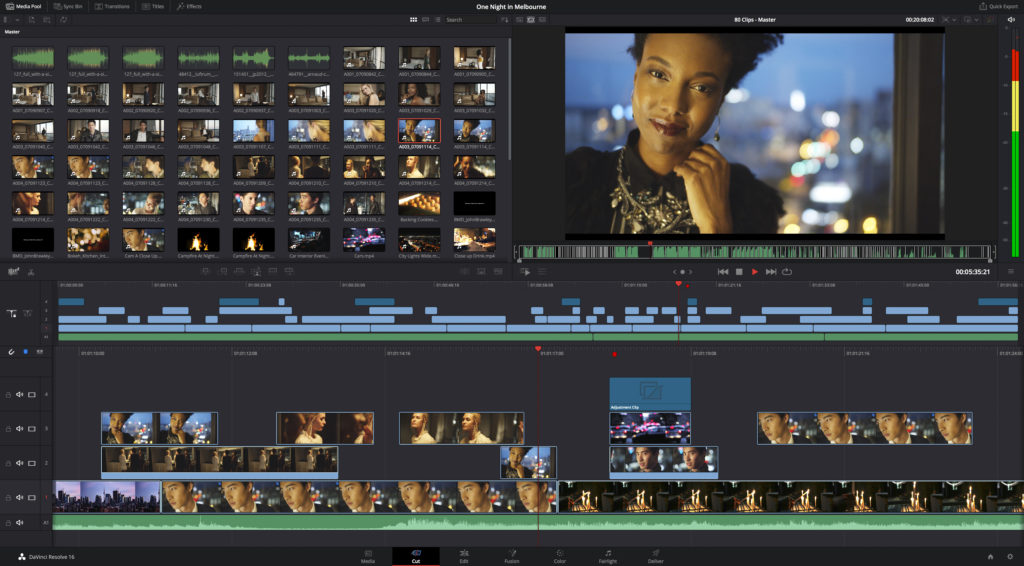Stop playback
Screen dimensions: 1024x566
[739, 272]
